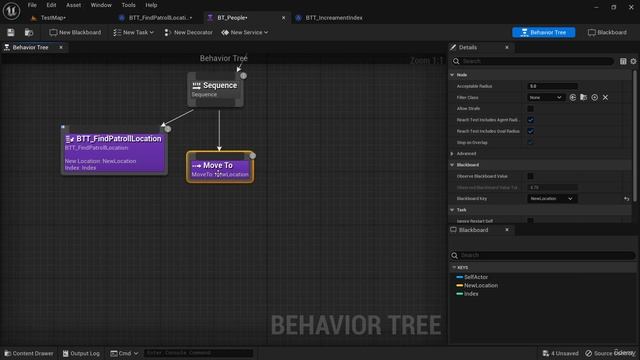Viewport: 640px width, 360px height.
Task: Open the Edit menu
Action: pos(51,5)
